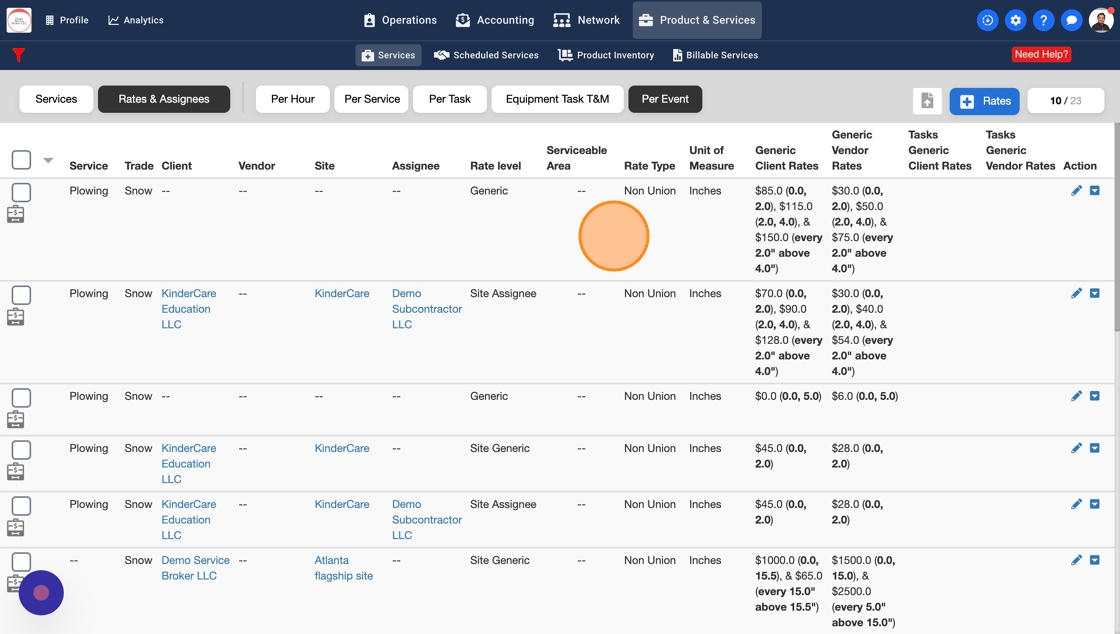The image size is (1120, 634).
Task: Open the Accounting menu
Action: pyautogui.click(x=494, y=20)
